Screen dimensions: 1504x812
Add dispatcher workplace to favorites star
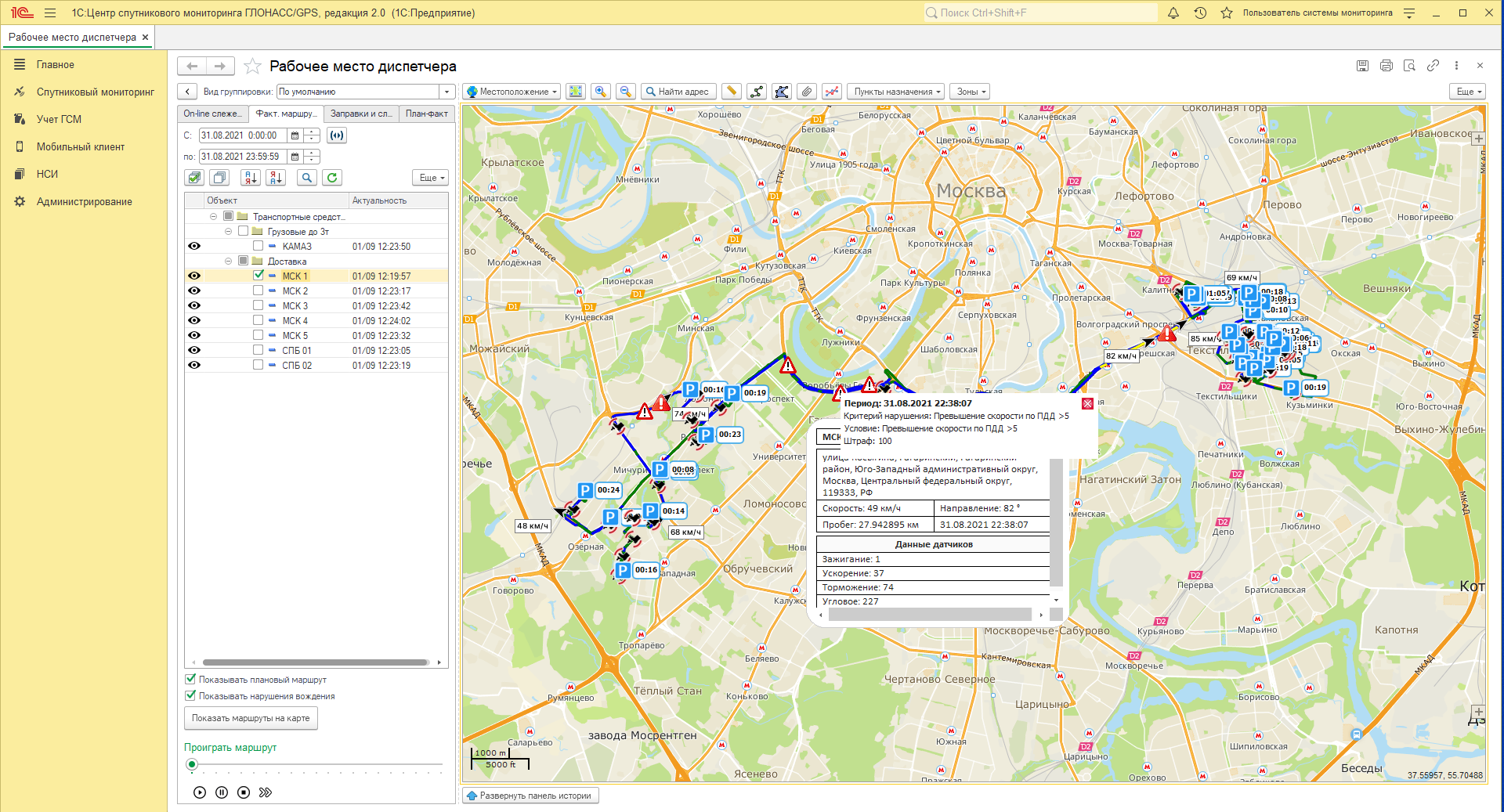click(252, 67)
